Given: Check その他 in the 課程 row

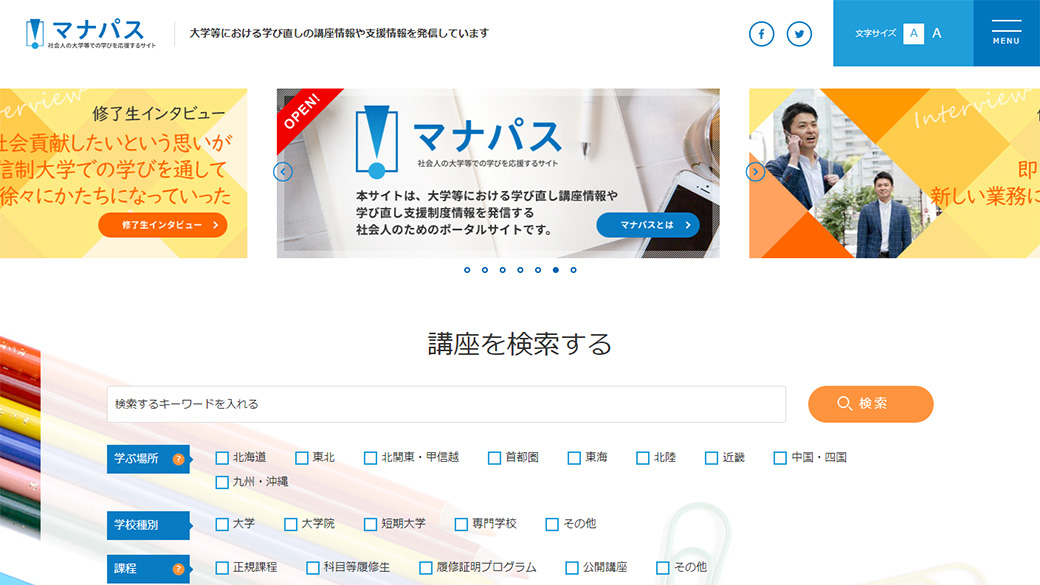Looking at the screenshot, I should (x=663, y=568).
